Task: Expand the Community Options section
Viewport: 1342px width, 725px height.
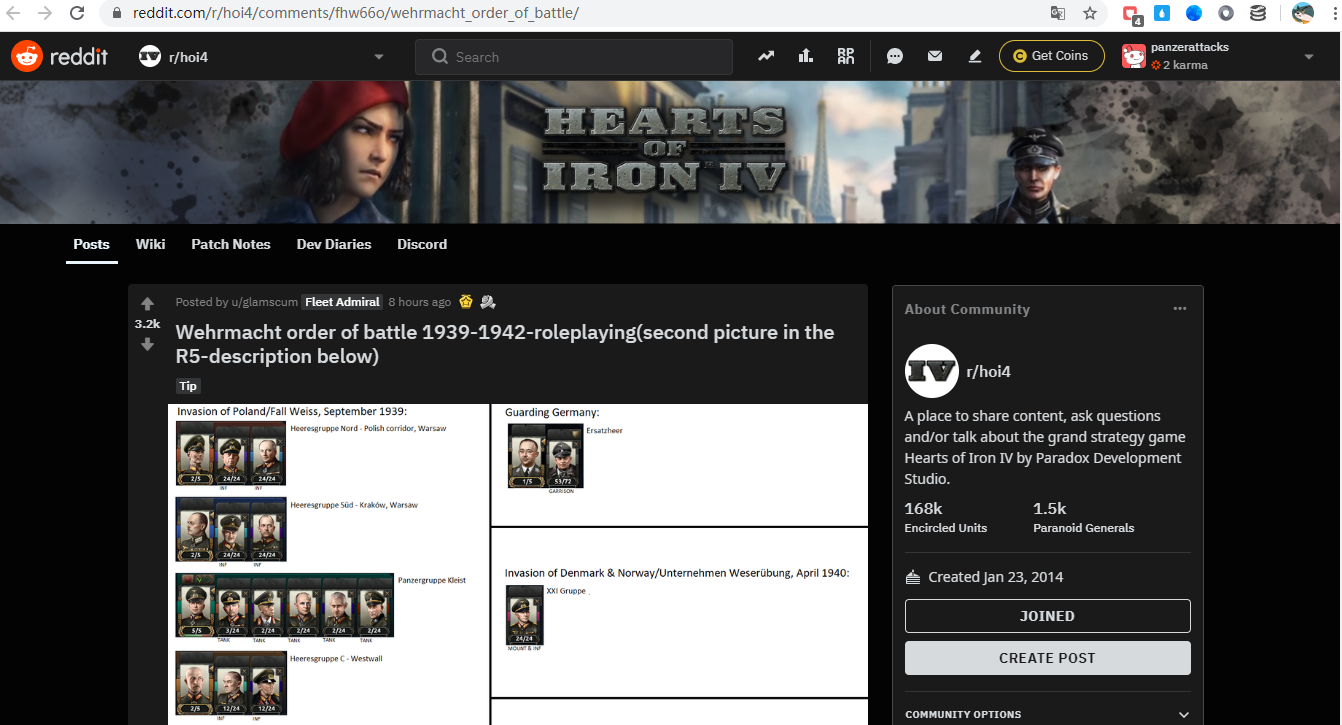Action: click(1047, 714)
